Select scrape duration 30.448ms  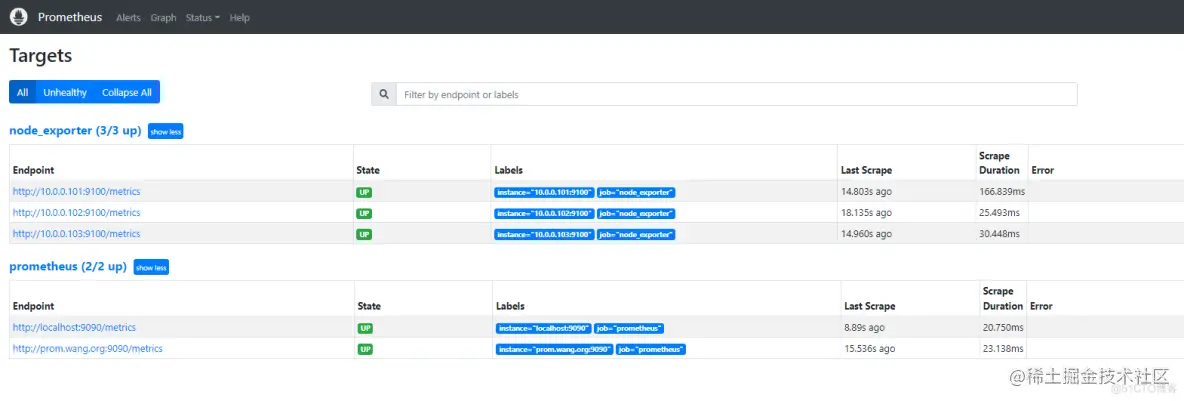pos(999,234)
